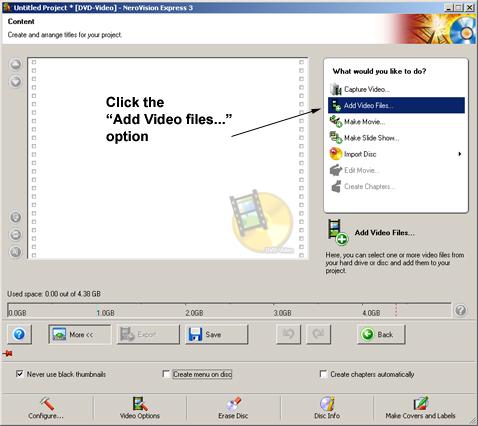The width and height of the screenshot is (478, 426).
Task: Click Capture Video camera icon
Action: tap(336, 89)
